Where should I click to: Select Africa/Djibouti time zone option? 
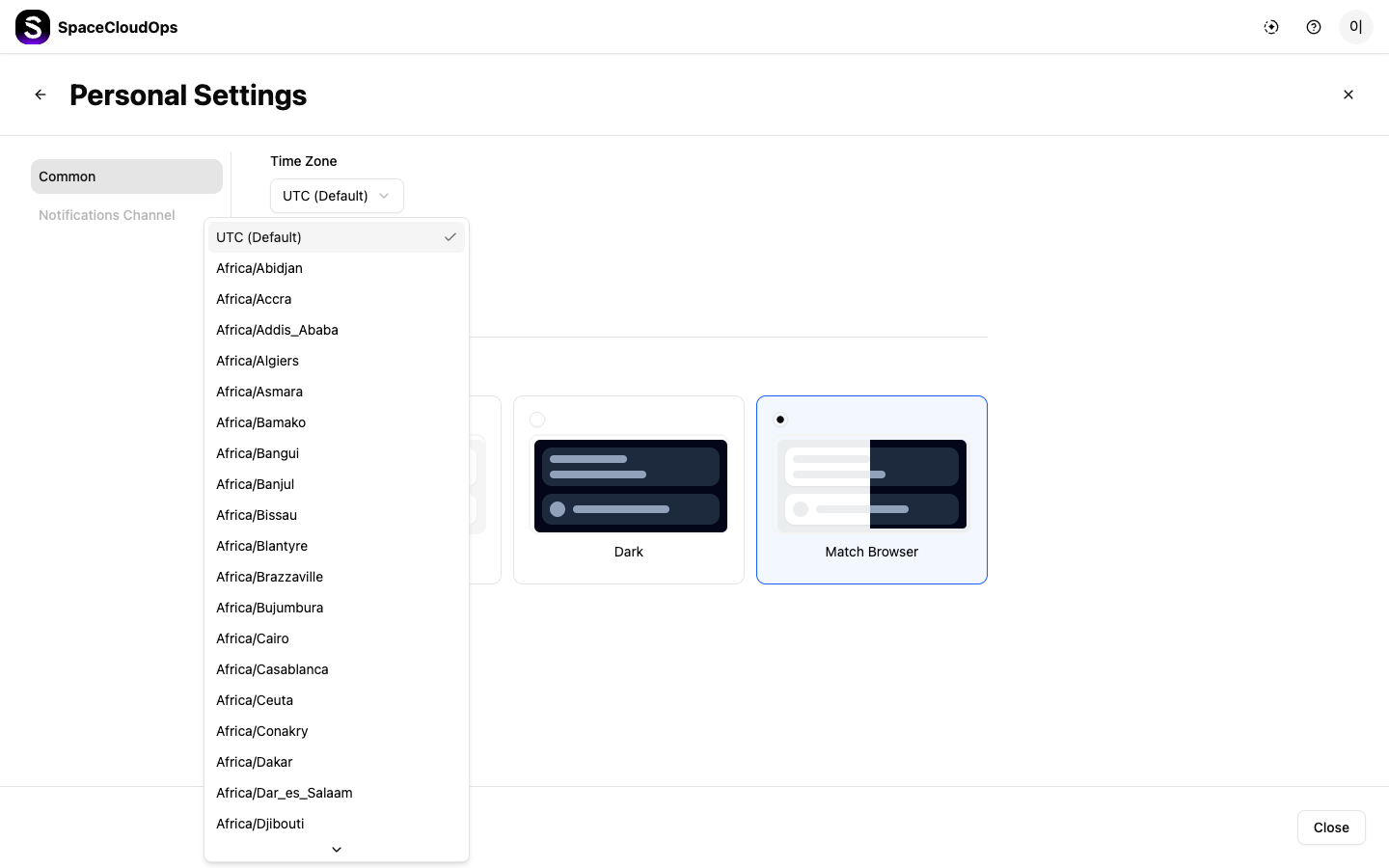click(260, 824)
